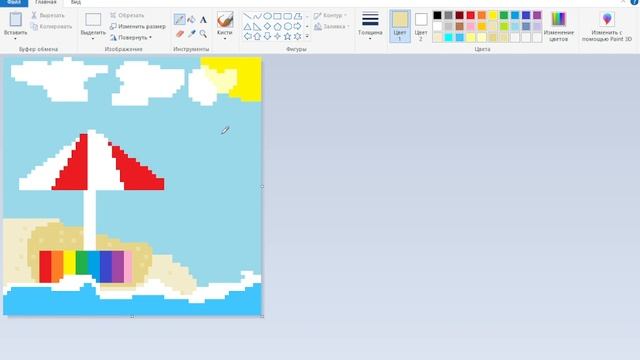Screen dimensions: 640x360
Task: Pick the Right arrow shape
Action: [x=298, y=27]
